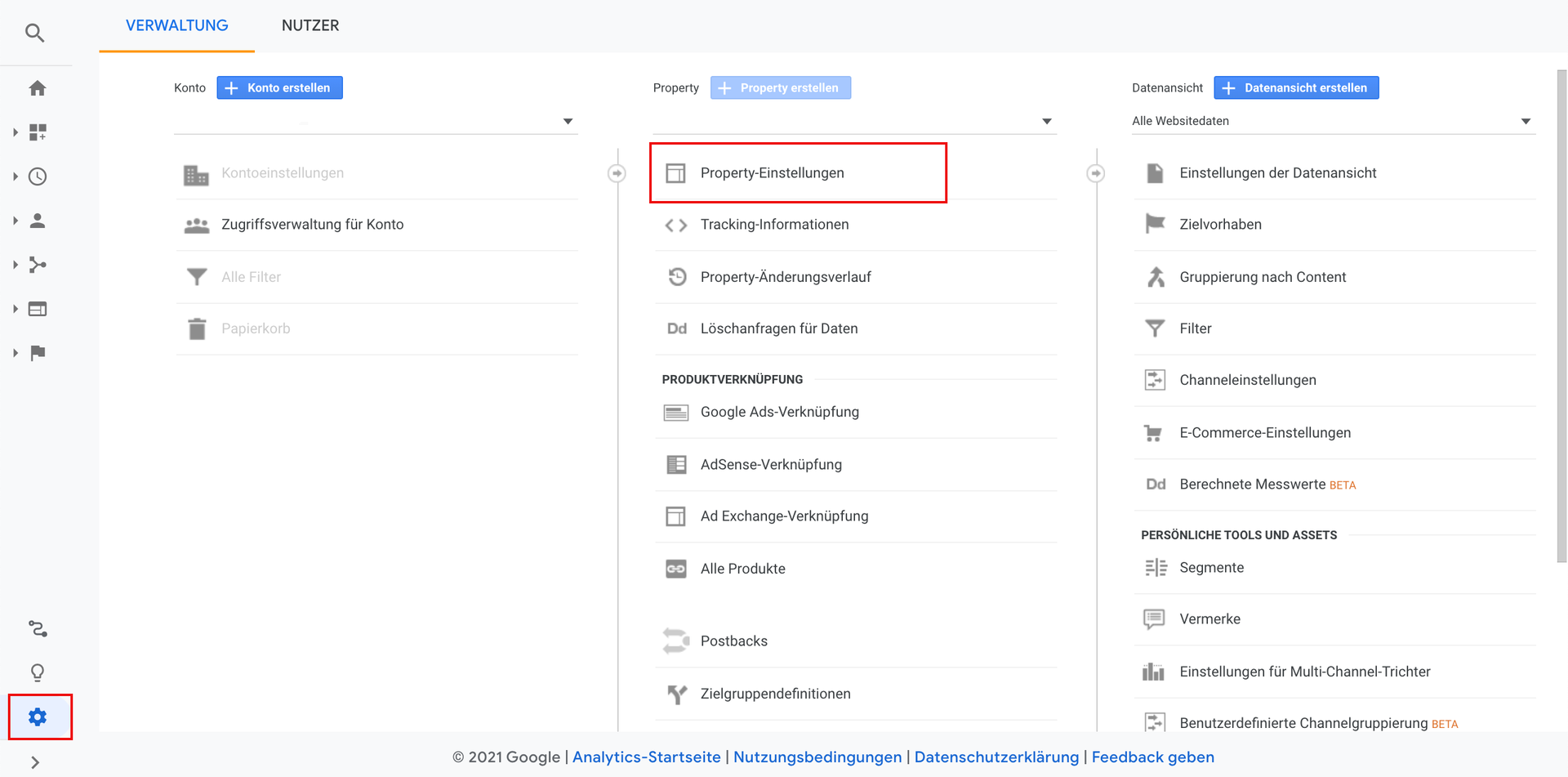
Task: Open the Home icon in left sidebar
Action: tap(38, 88)
